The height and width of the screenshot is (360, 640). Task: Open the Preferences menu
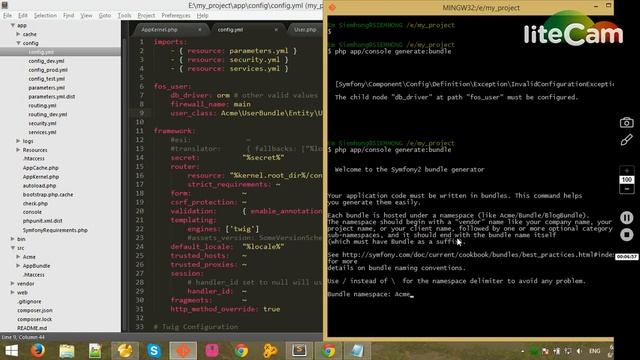coord(176,16)
